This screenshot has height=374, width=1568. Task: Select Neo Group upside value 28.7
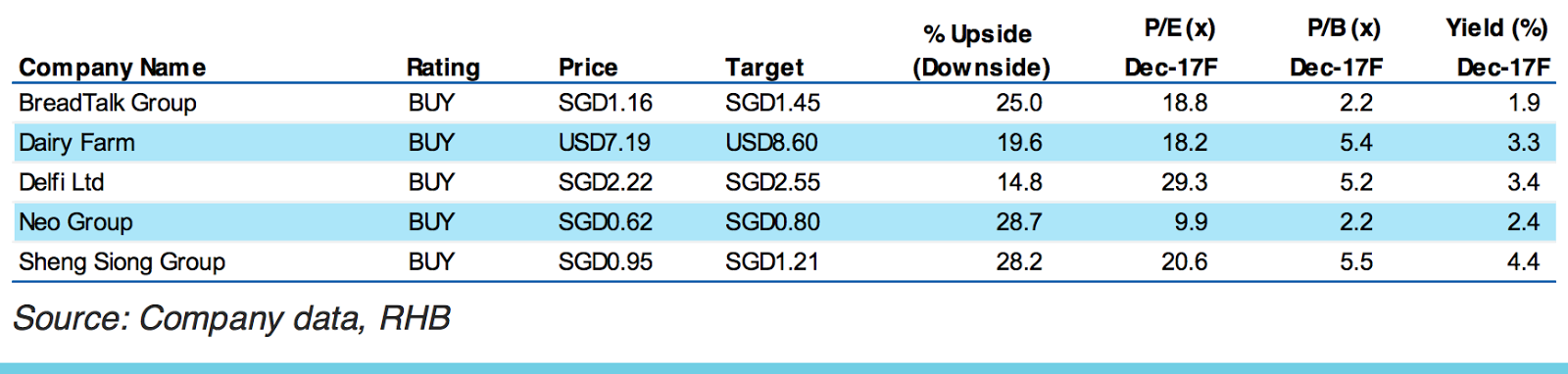[1019, 222]
